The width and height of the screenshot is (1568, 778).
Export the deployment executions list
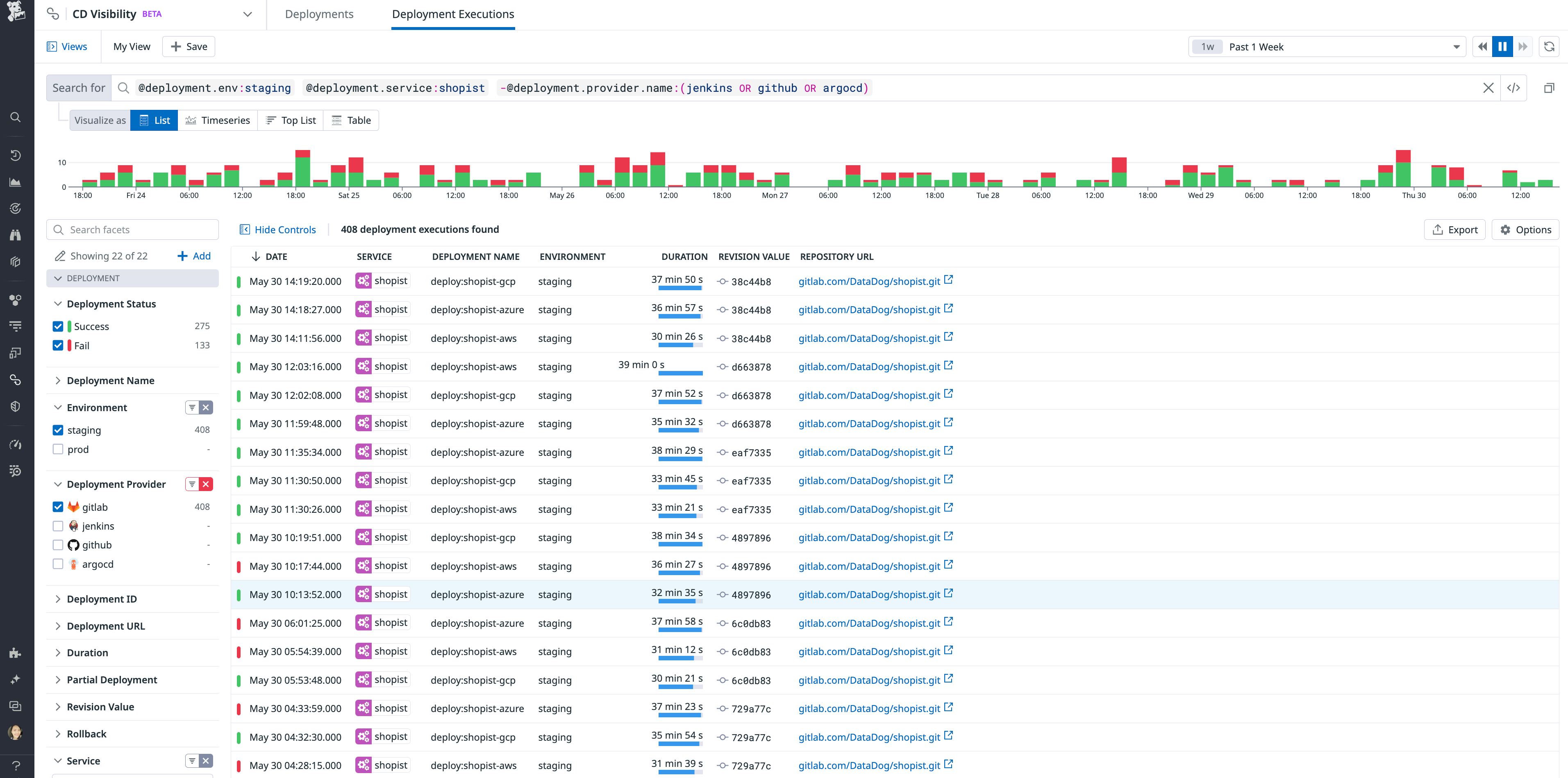point(1455,230)
